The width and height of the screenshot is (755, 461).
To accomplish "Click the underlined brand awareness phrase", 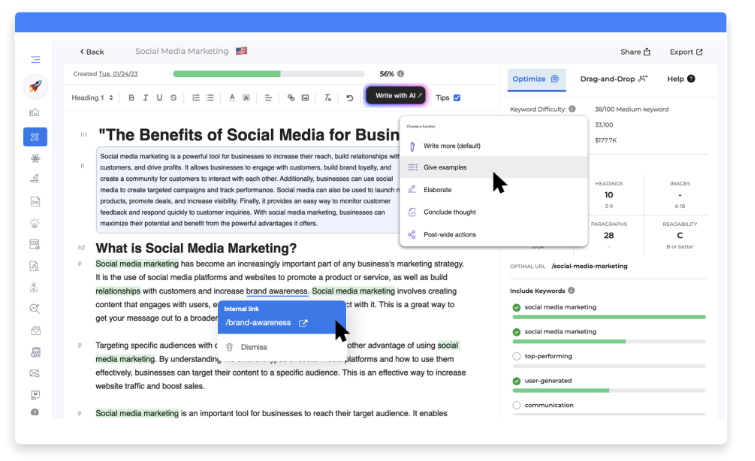I will (277, 291).
